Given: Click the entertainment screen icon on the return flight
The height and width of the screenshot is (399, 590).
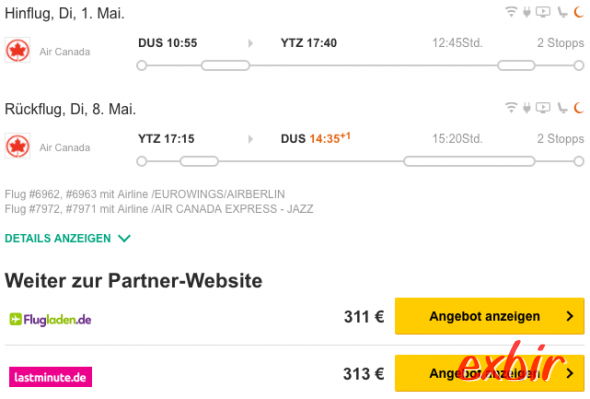Looking at the screenshot, I should tap(543, 108).
